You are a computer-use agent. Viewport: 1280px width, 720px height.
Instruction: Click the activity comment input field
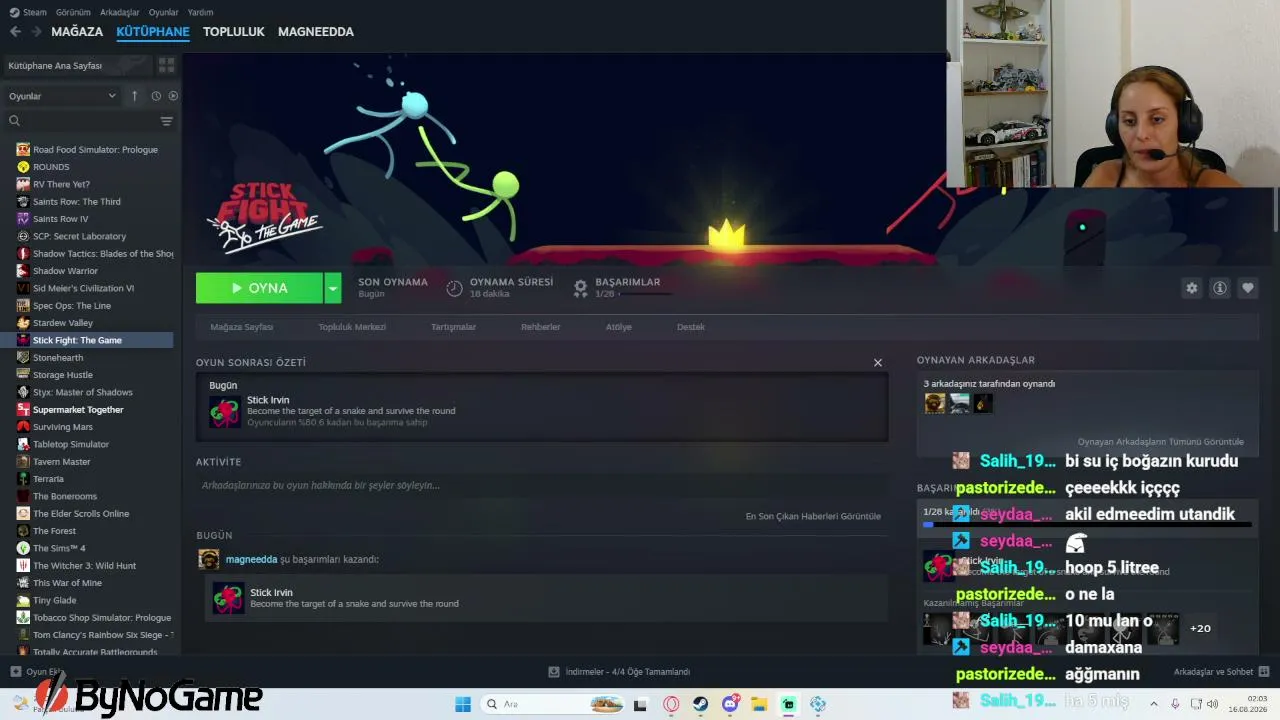(541, 486)
